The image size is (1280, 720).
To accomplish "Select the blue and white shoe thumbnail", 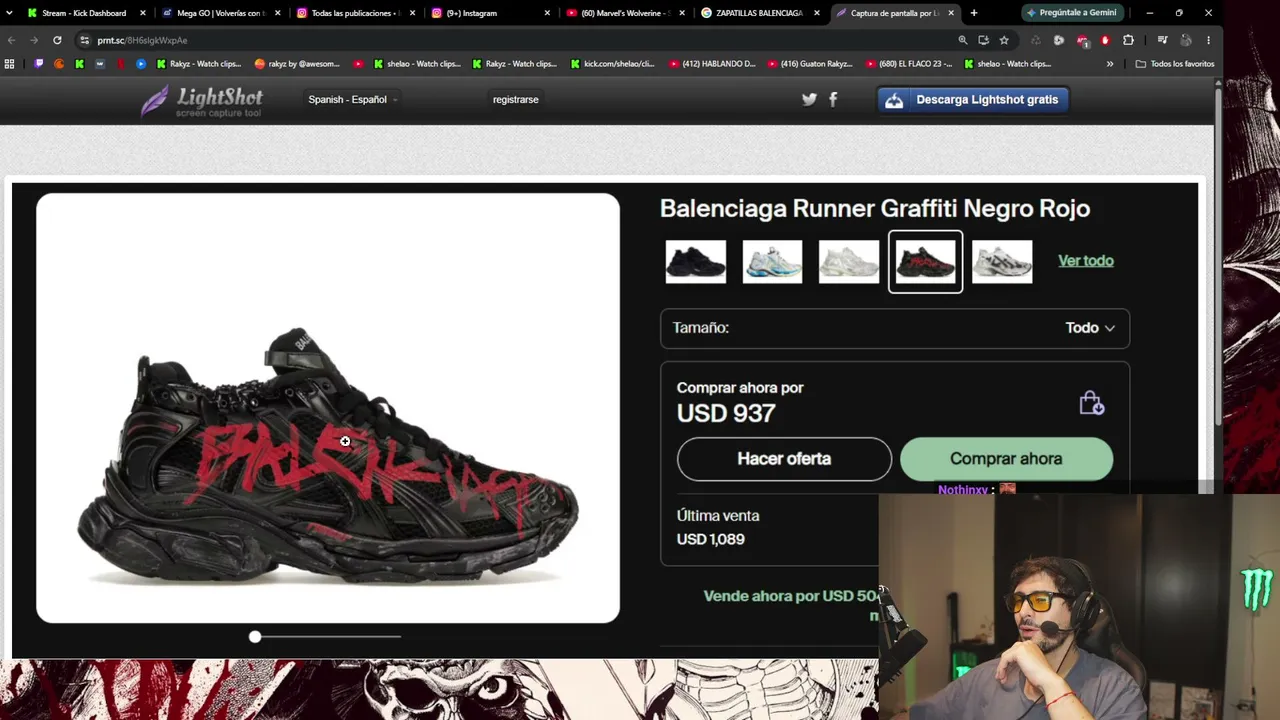I will pyautogui.click(x=772, y=262).
